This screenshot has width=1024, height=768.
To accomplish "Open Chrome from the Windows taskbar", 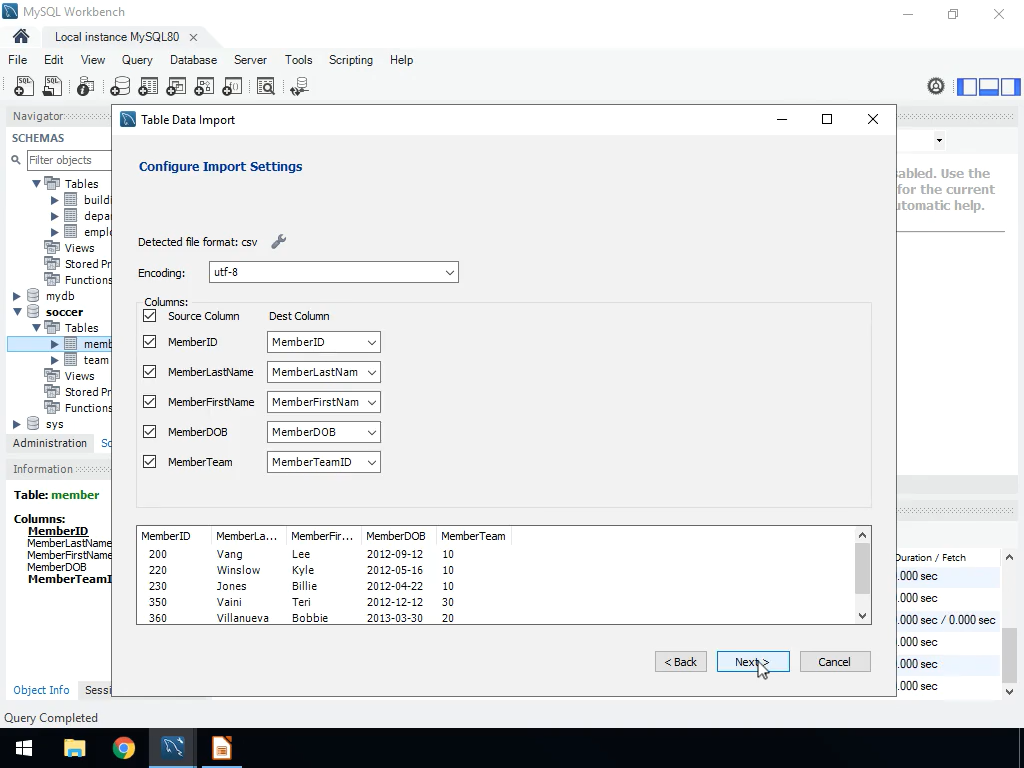I will click(124, 748).
